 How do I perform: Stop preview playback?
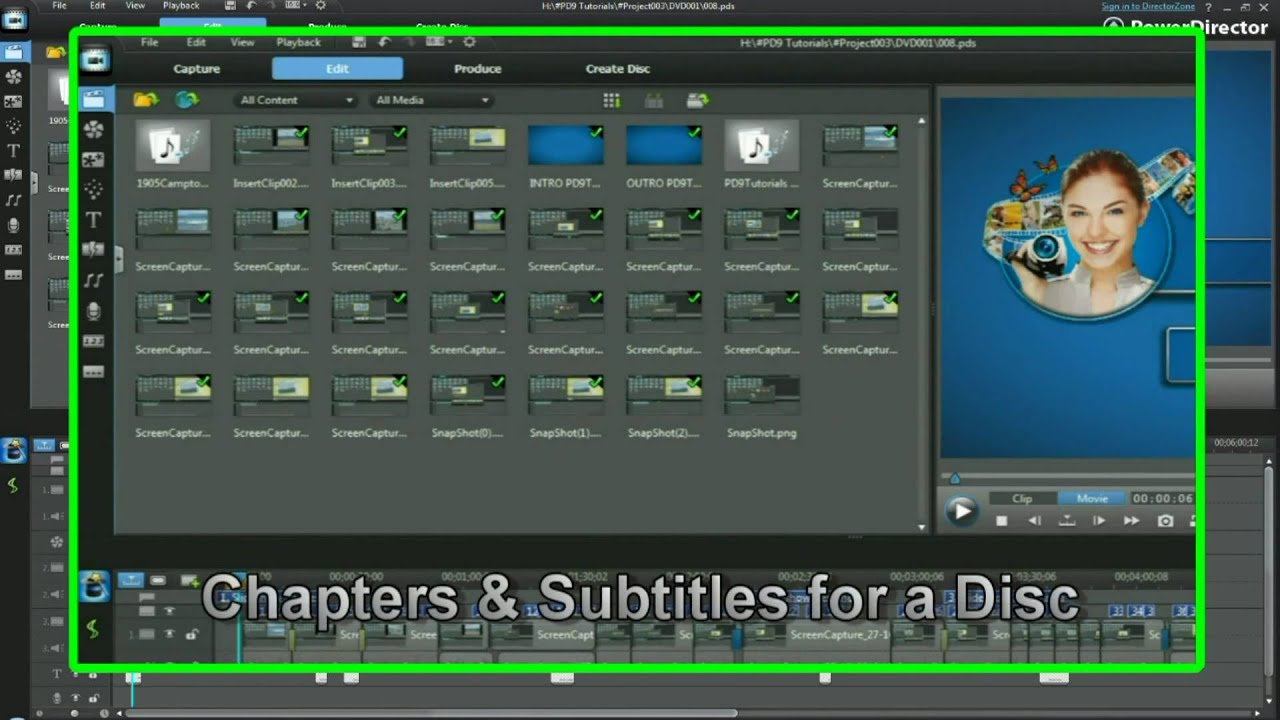pos(1001,521)
